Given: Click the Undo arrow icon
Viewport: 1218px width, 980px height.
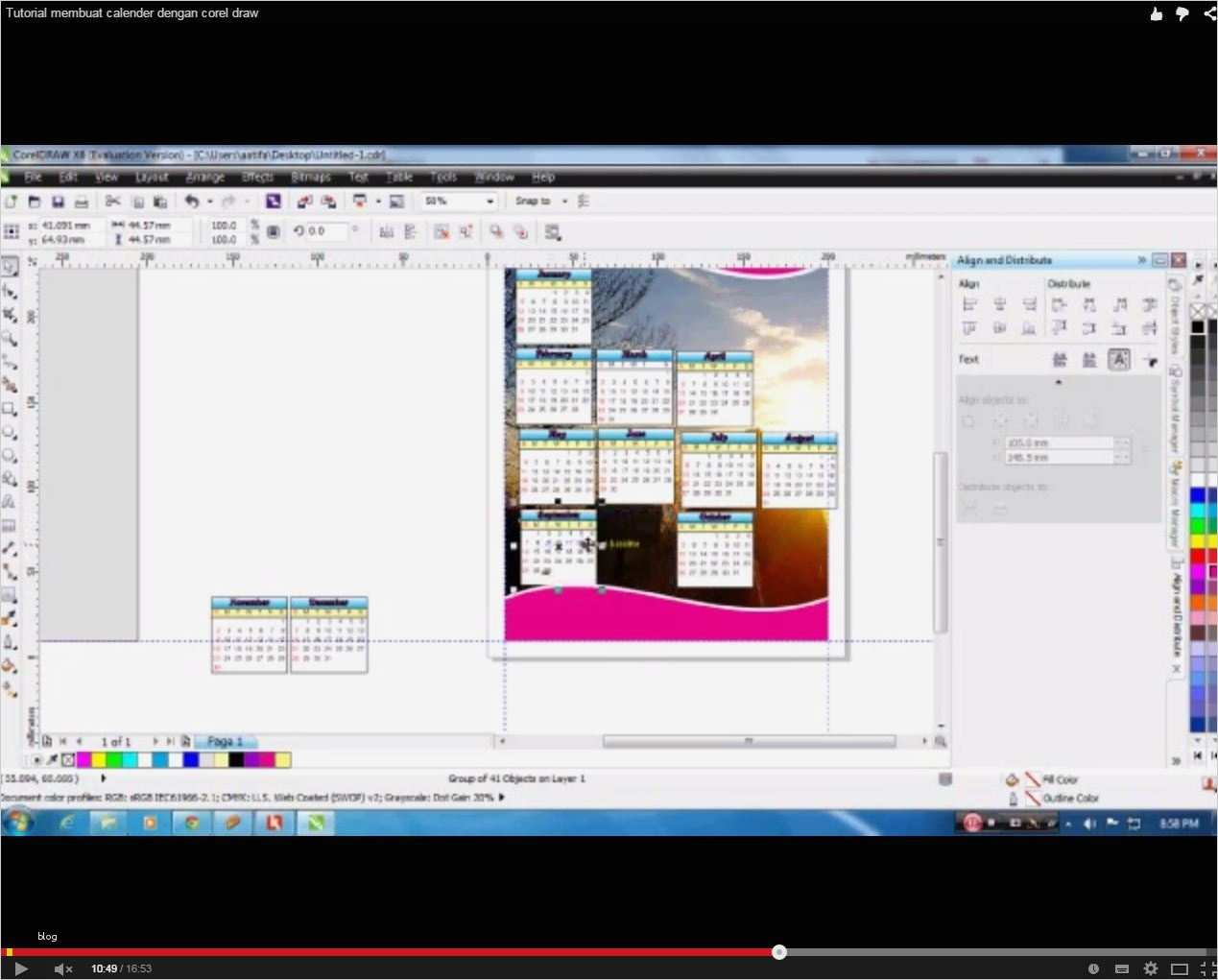Looking at the screenshot, I should tap(192, 202).
